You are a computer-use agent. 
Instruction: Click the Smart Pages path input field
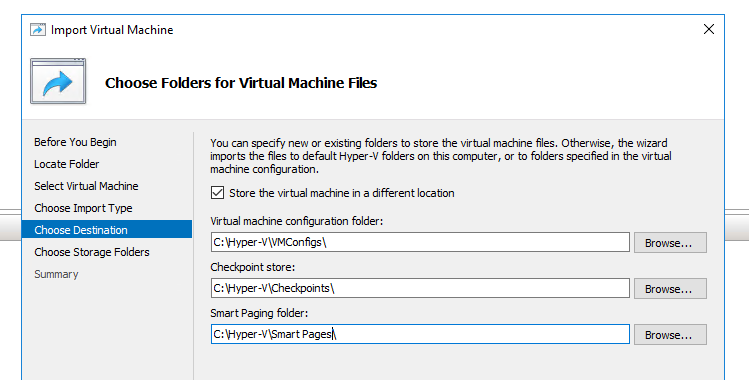pos(420,334)
